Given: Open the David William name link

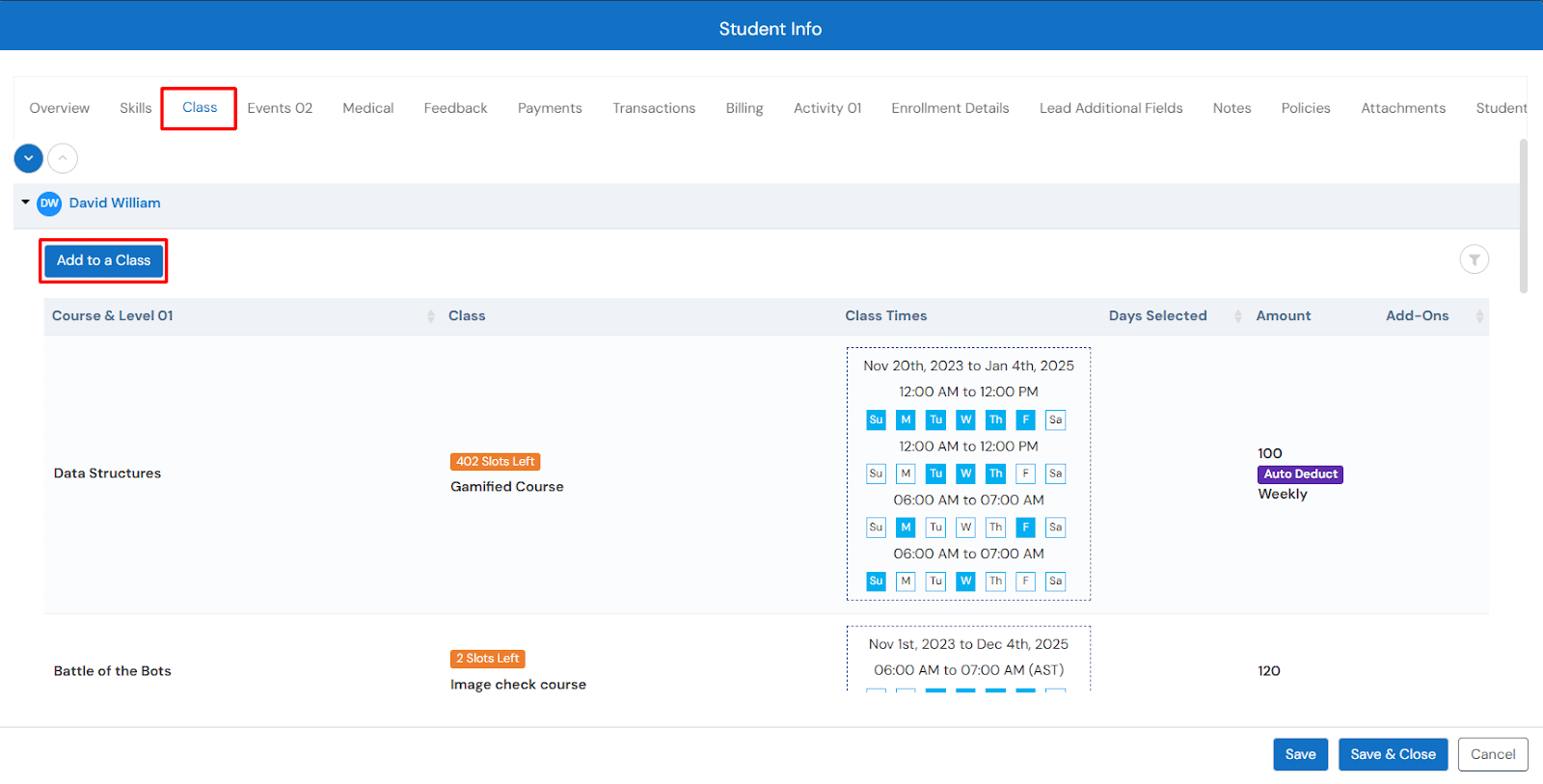Looking at the screenshot, I should [115, 203].
